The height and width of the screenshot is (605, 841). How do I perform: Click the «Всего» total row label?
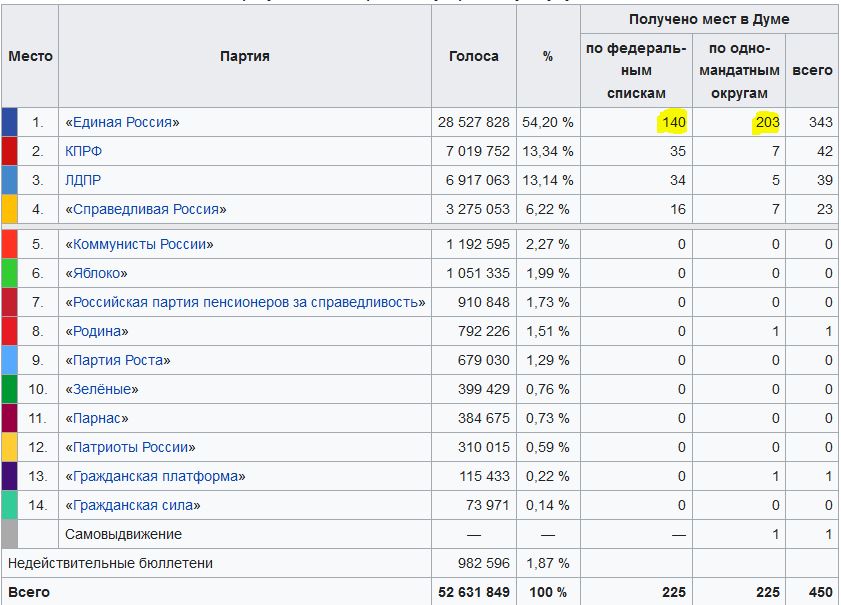point(29,592)
